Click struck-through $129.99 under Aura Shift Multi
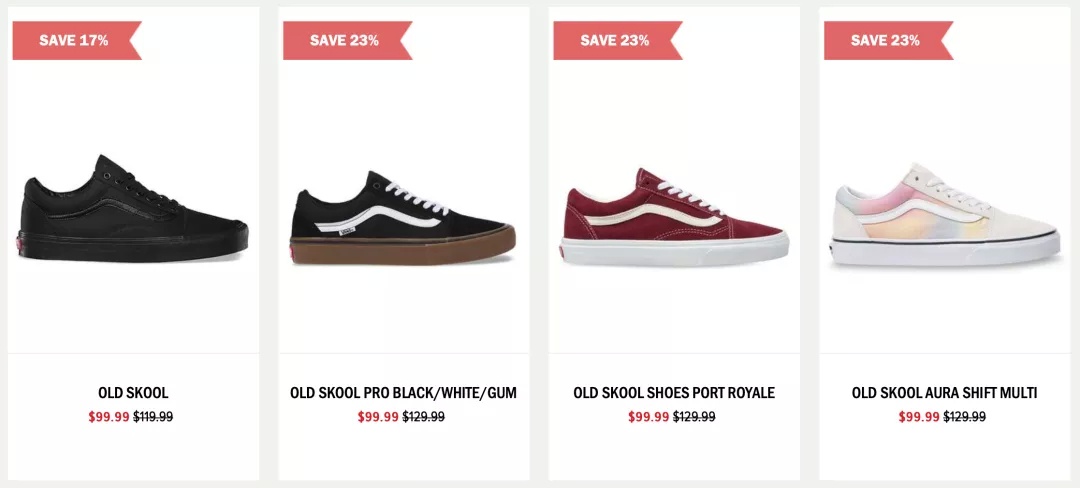 (x=965, y=416)
